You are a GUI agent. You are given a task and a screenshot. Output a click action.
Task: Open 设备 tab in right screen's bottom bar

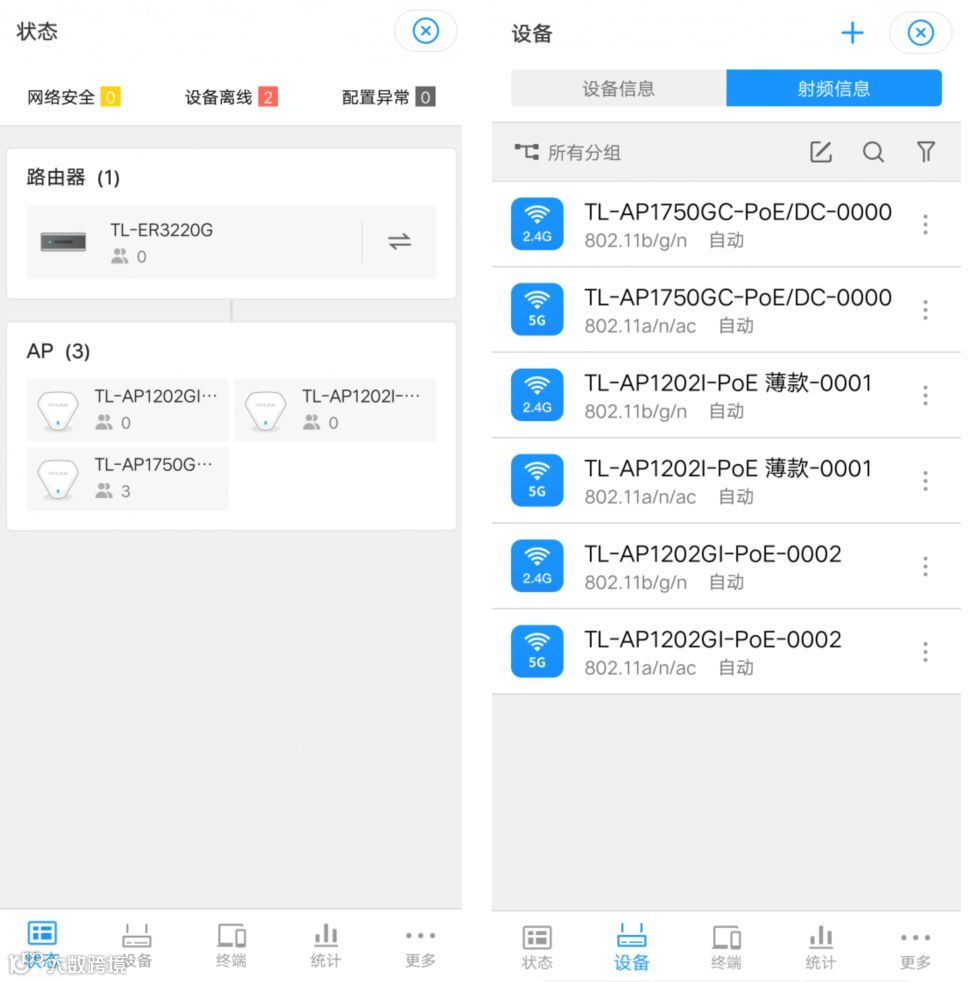[x=632, y=948]
